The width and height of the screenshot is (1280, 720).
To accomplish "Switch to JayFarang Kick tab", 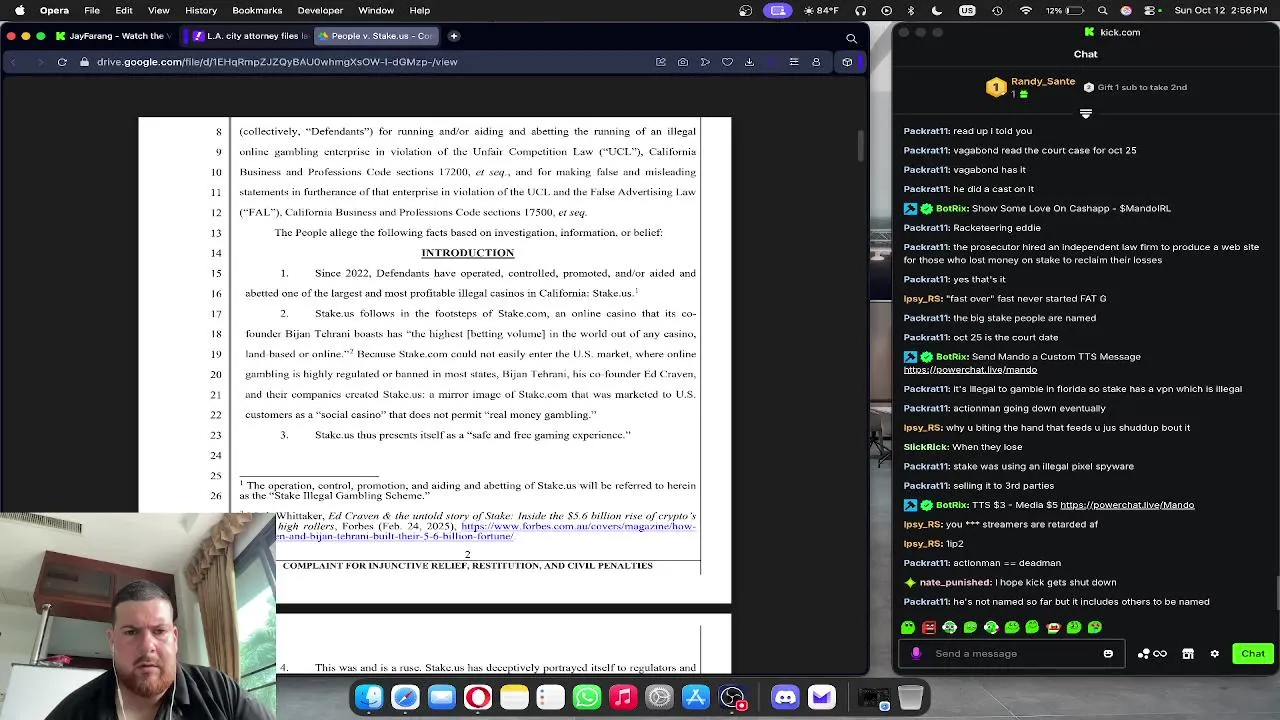I will point(116,36).
